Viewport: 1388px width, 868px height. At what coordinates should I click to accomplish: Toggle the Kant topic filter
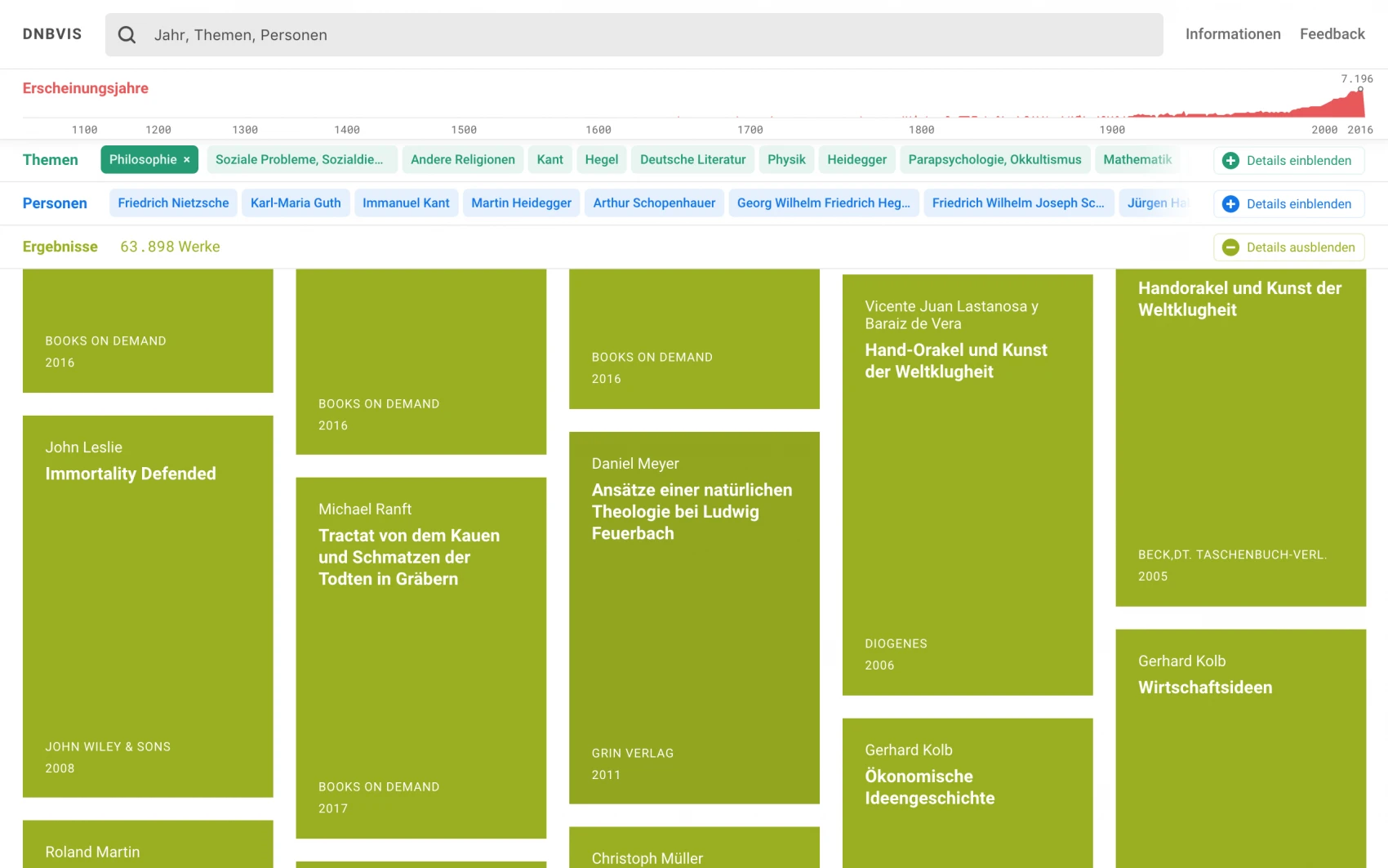[x=549, y=160]
